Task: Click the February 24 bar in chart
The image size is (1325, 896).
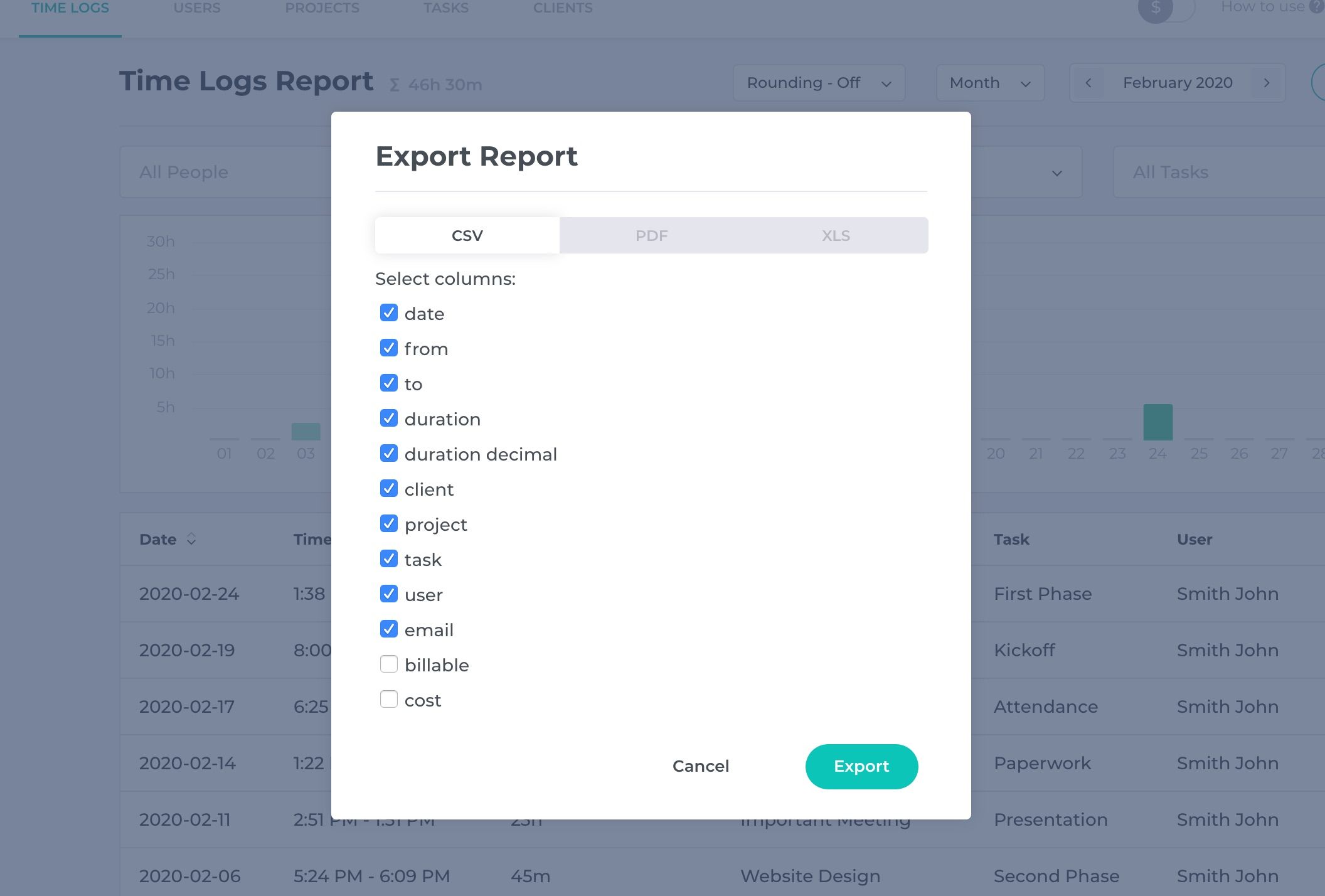Action: point(1157,422)
